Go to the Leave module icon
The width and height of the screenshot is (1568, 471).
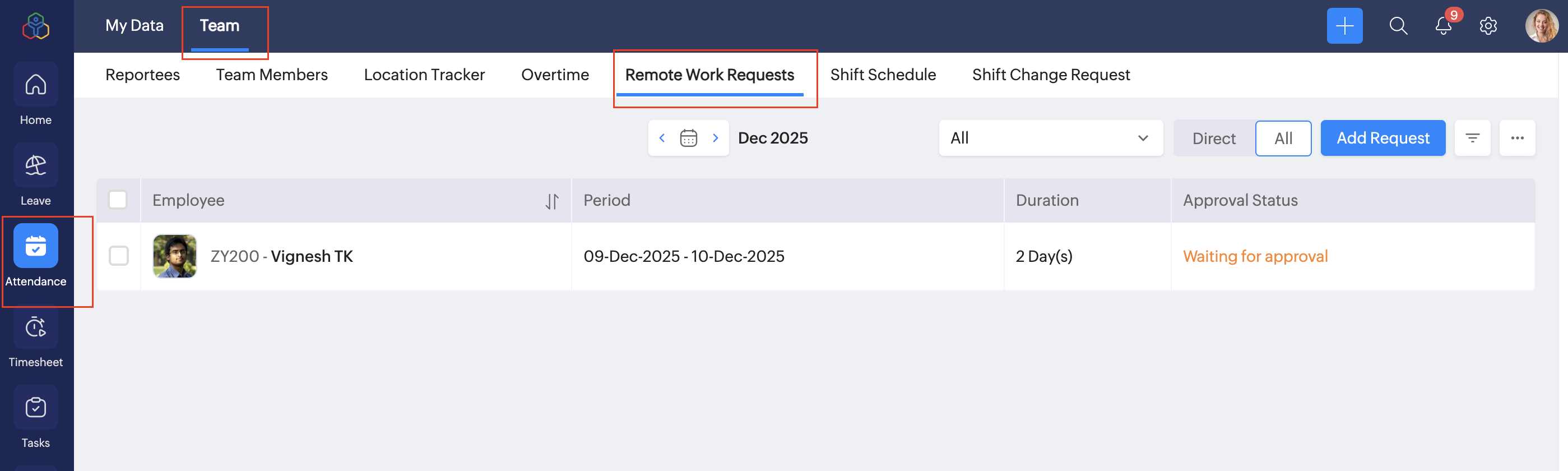point(35,166)
